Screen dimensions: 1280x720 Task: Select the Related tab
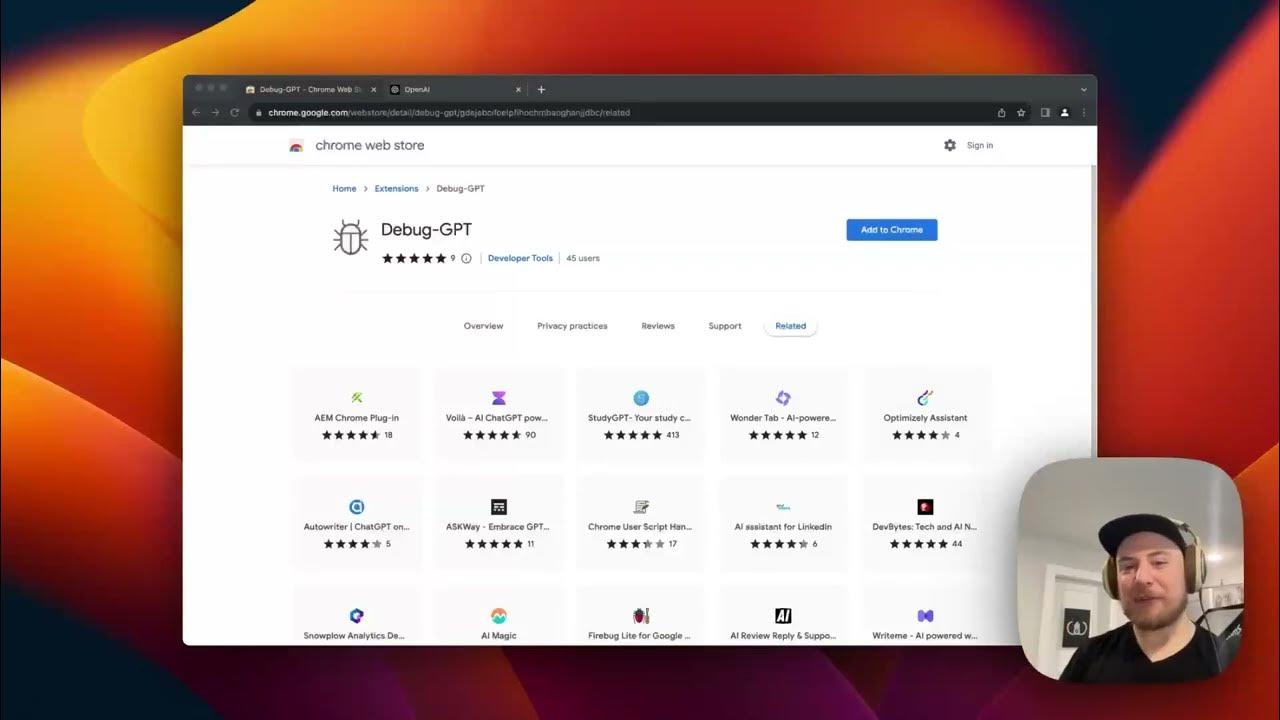[790, 326]
